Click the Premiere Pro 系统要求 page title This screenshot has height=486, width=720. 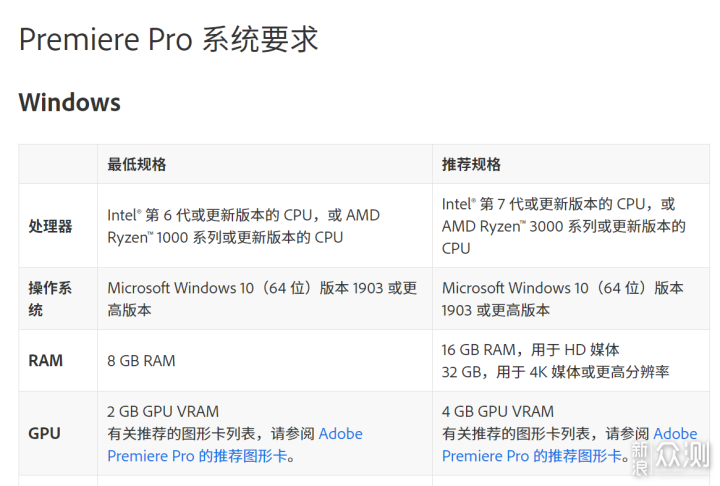(168, 40)
